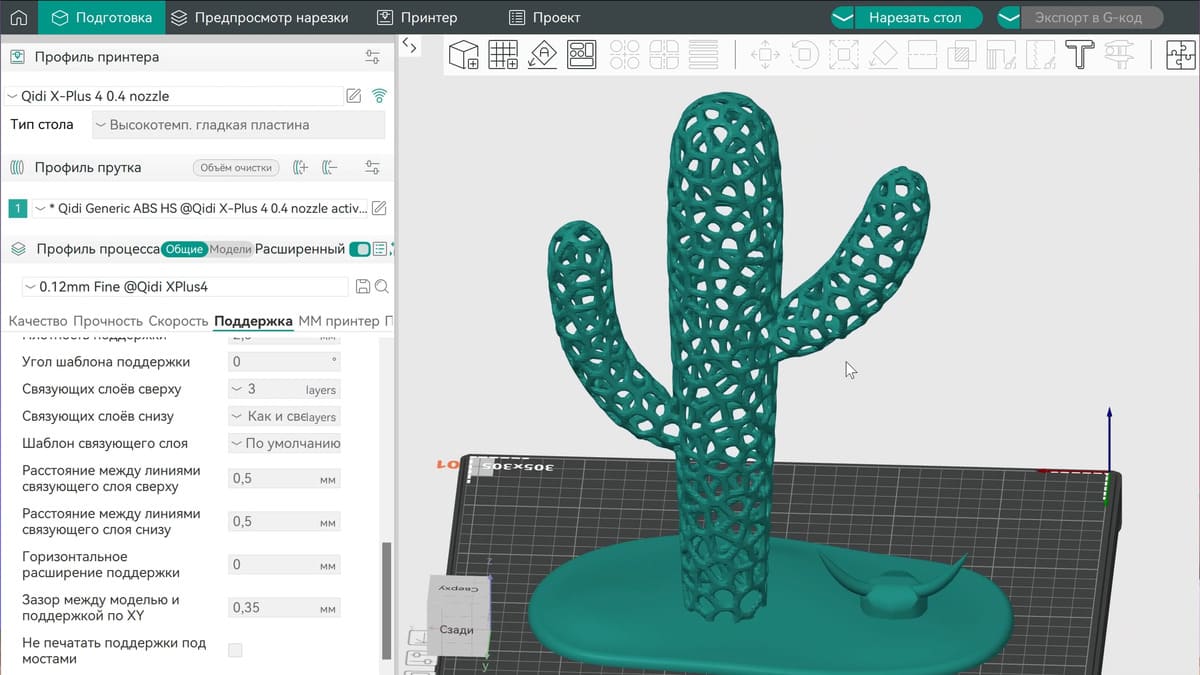Image resolution: width=1200 pixels, height=675 pixels.
Task: Click the Add model cube icon
Action: point(463,54)
